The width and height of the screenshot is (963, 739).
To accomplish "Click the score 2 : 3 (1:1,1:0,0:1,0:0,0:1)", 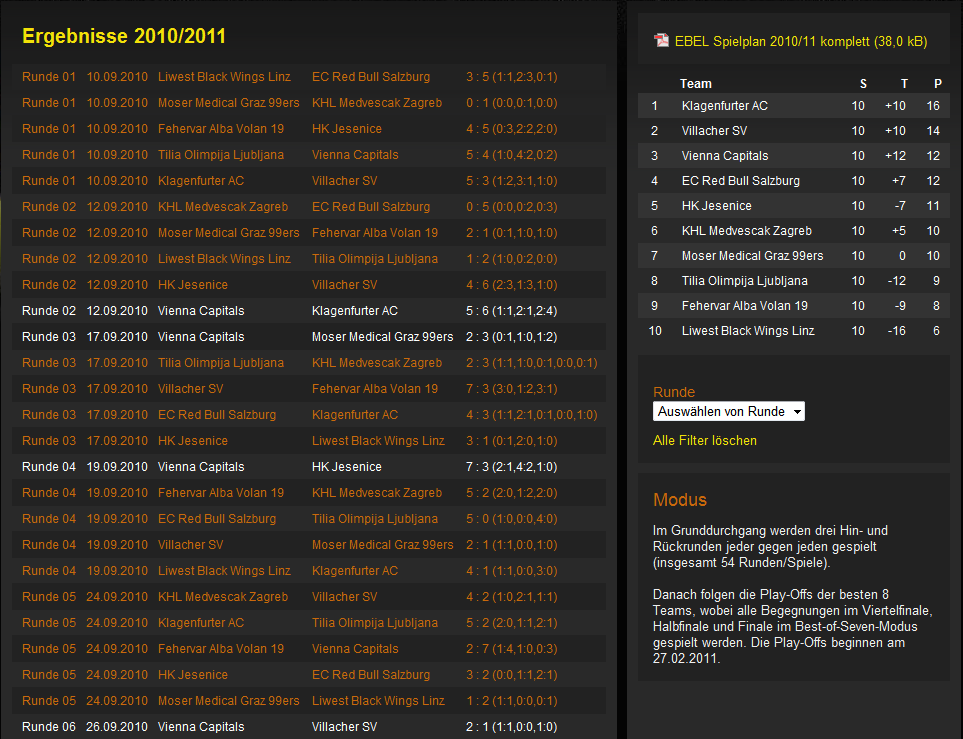I will (x=532, y=362).
